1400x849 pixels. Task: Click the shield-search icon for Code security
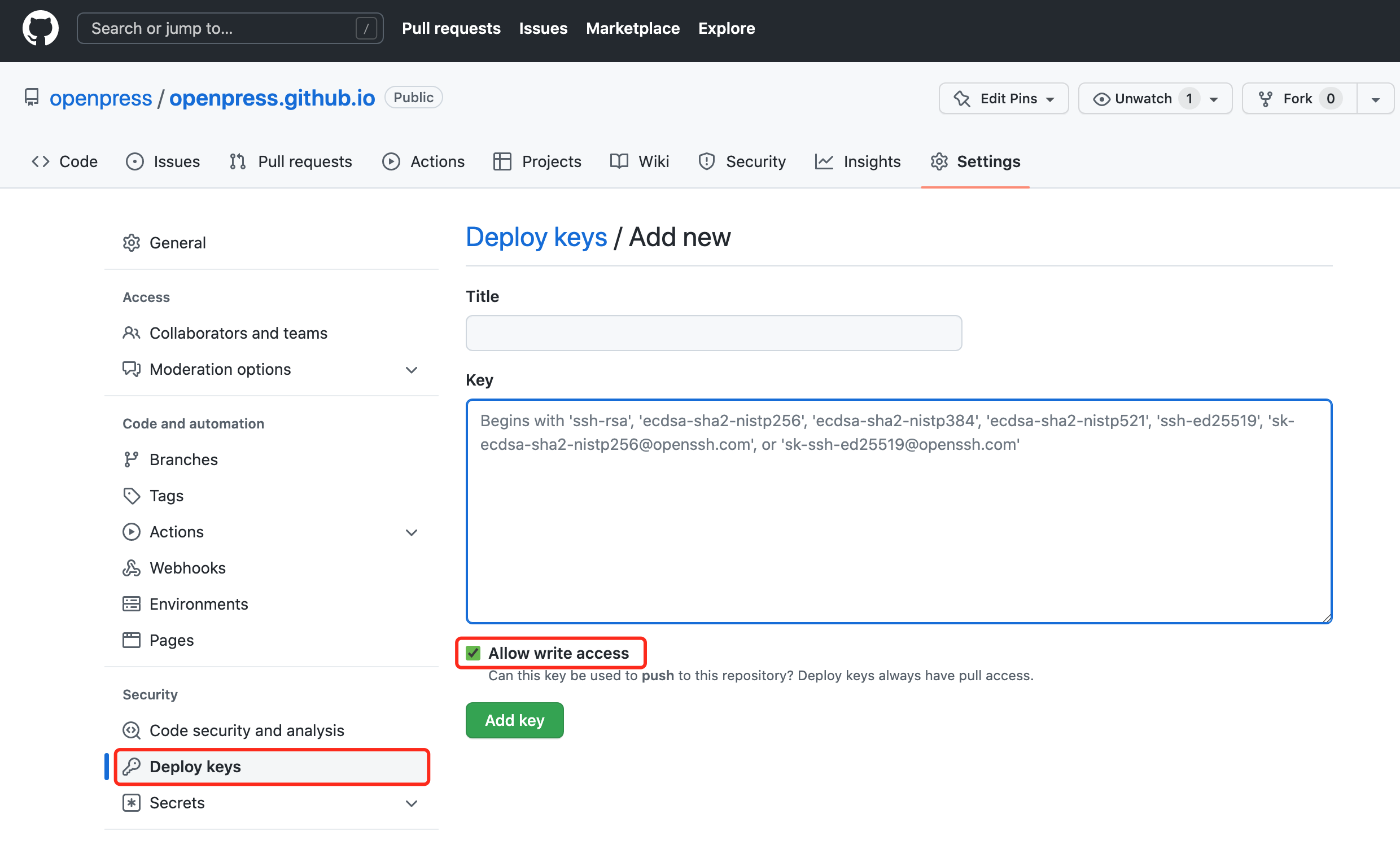click(131, 731)
